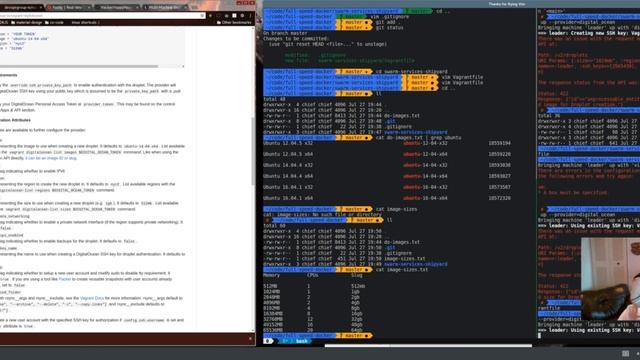This screenshot has width=640, height=360.
Task: Click do-images.txt in the first listing
Action: [402, 116]
